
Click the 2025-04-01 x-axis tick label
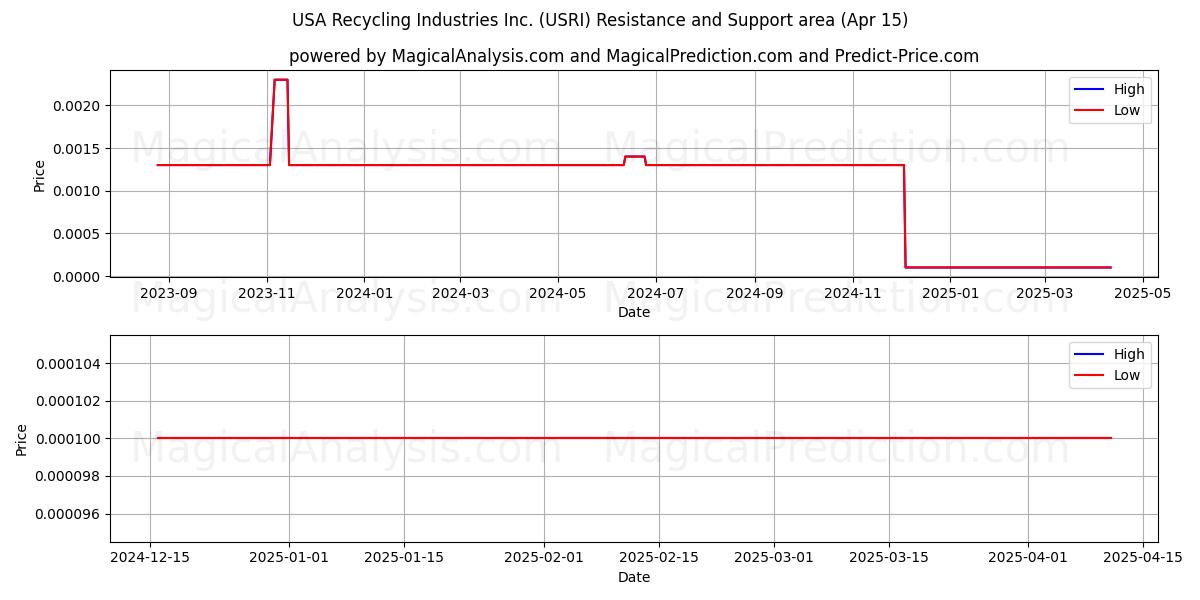(1029, 559)
